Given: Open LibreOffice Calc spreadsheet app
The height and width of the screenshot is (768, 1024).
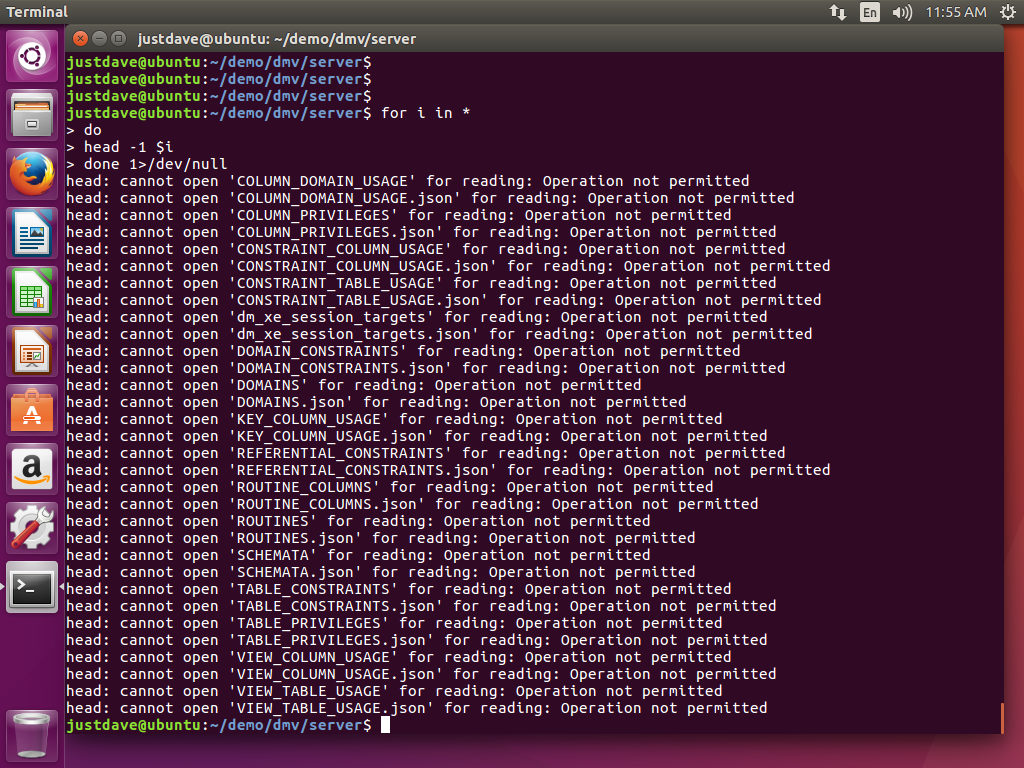Looking at the screenshot, I should click(x=32, y=292).
